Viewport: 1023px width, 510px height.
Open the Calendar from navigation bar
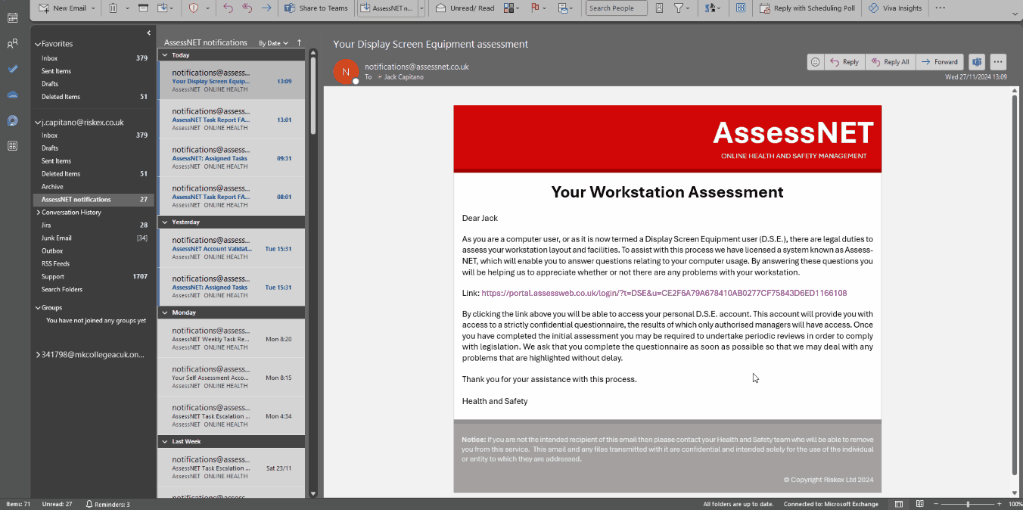pyautogui.click(x=12, y=18)
